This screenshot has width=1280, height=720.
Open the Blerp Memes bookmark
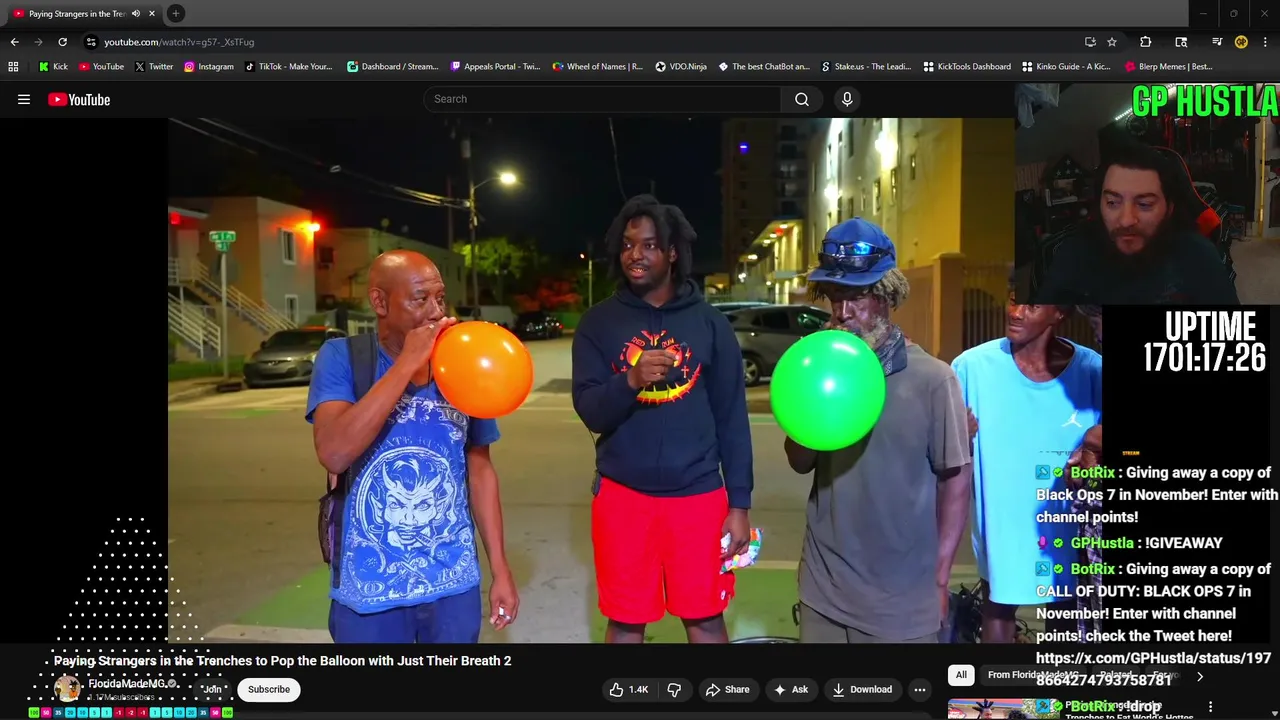(x=1169, y=67)
